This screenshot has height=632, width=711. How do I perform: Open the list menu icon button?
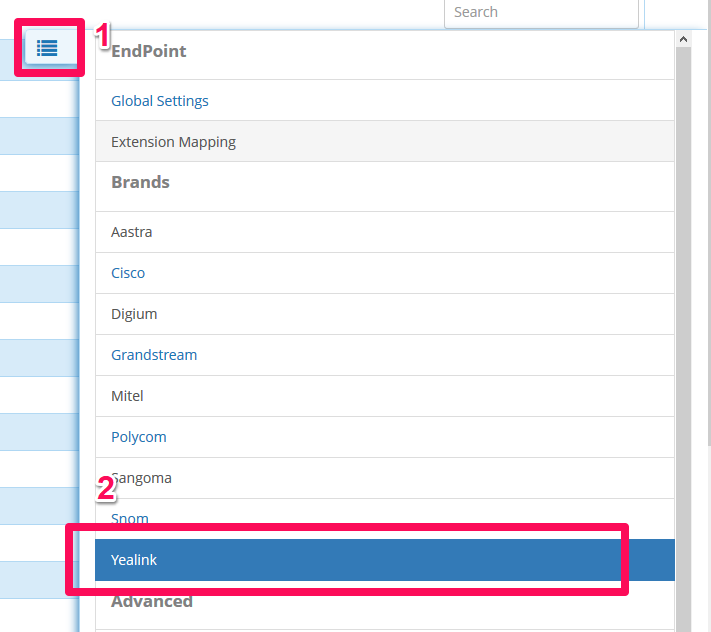pyautogui.click(x=47, y=48)
